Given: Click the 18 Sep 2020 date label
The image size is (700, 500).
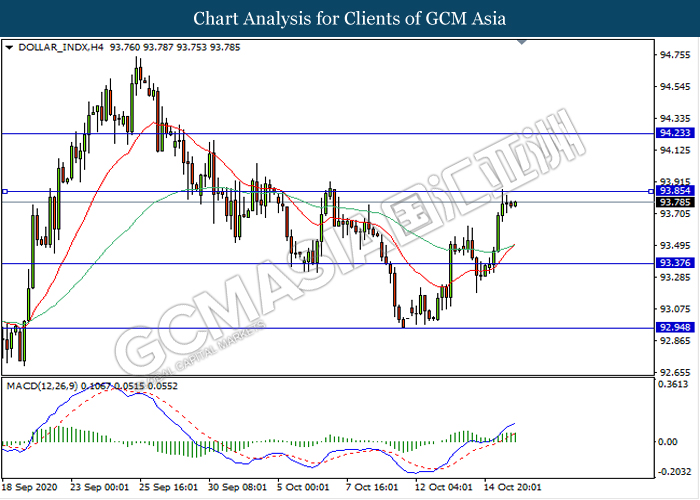Looking at the screenshot, I should tap(29, 487).
